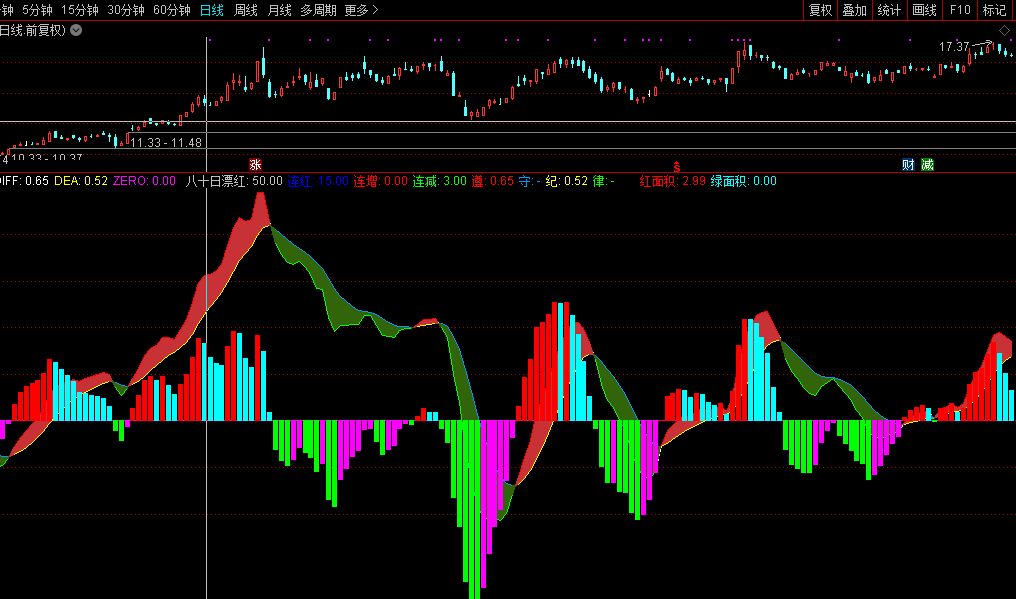Click the 复权 button

coord(821,10)
